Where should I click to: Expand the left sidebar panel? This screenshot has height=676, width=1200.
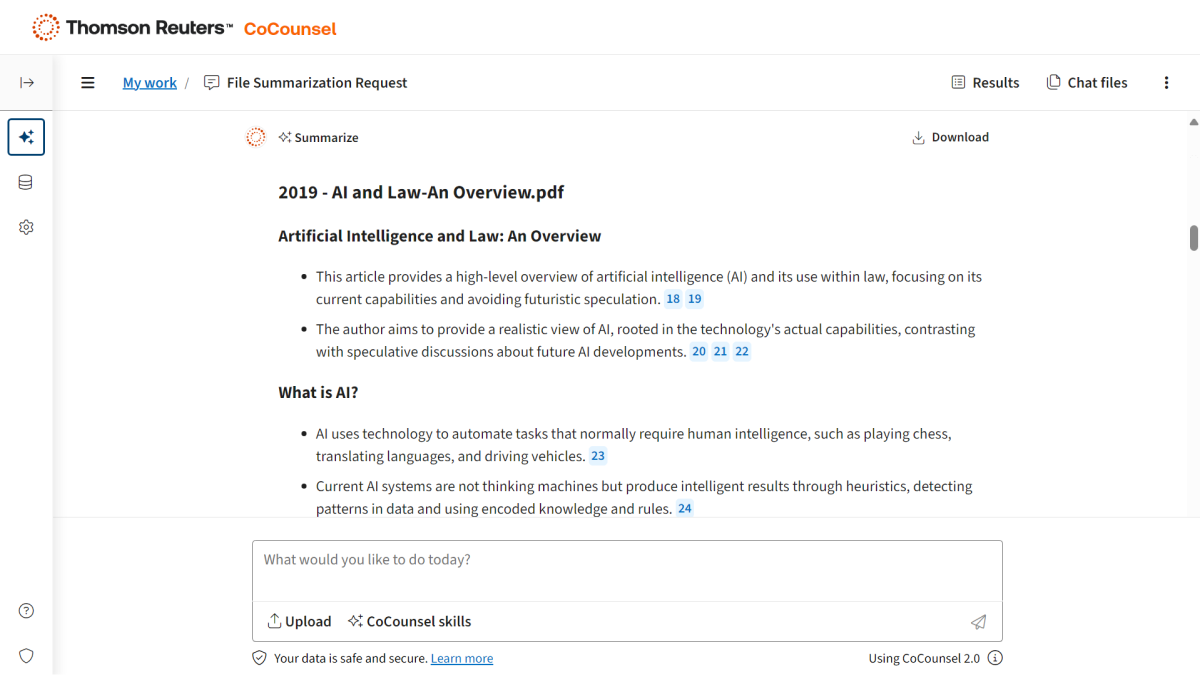pos(27,82)
